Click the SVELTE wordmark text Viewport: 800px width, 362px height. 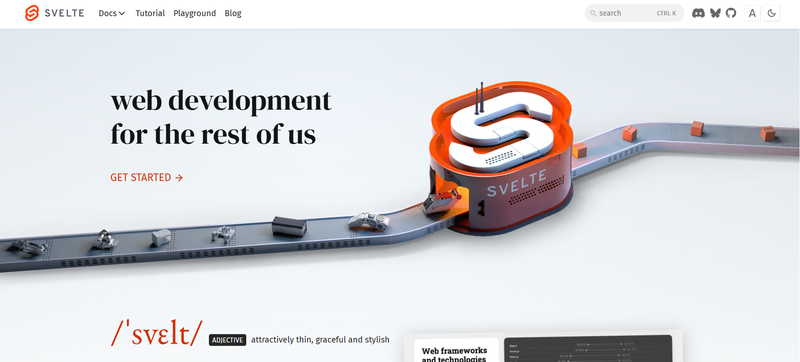(x=64, y=13)
